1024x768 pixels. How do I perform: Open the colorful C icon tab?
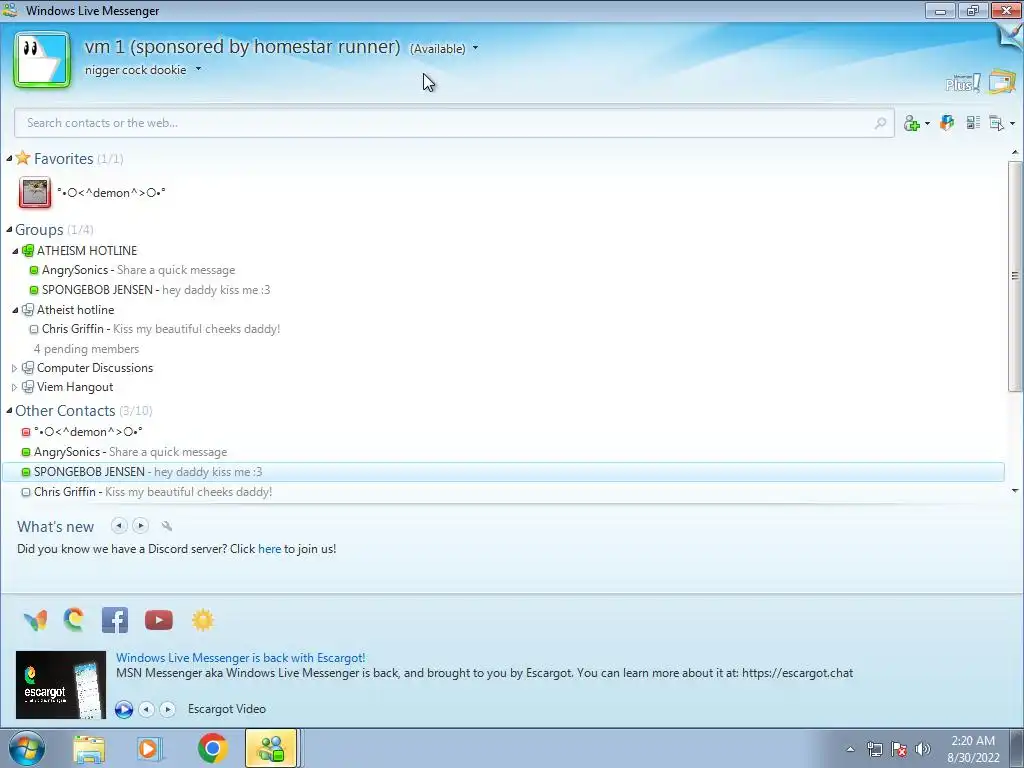pos(74,619)
